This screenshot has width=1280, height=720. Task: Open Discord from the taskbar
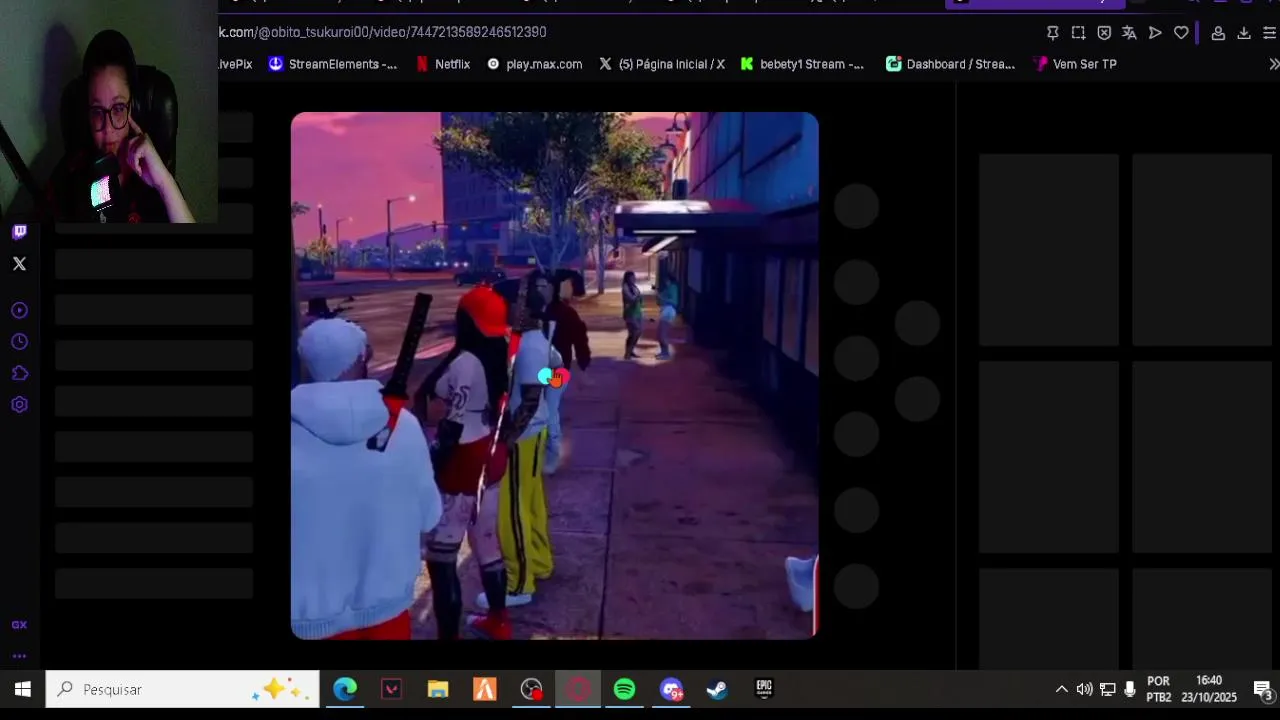671,690
